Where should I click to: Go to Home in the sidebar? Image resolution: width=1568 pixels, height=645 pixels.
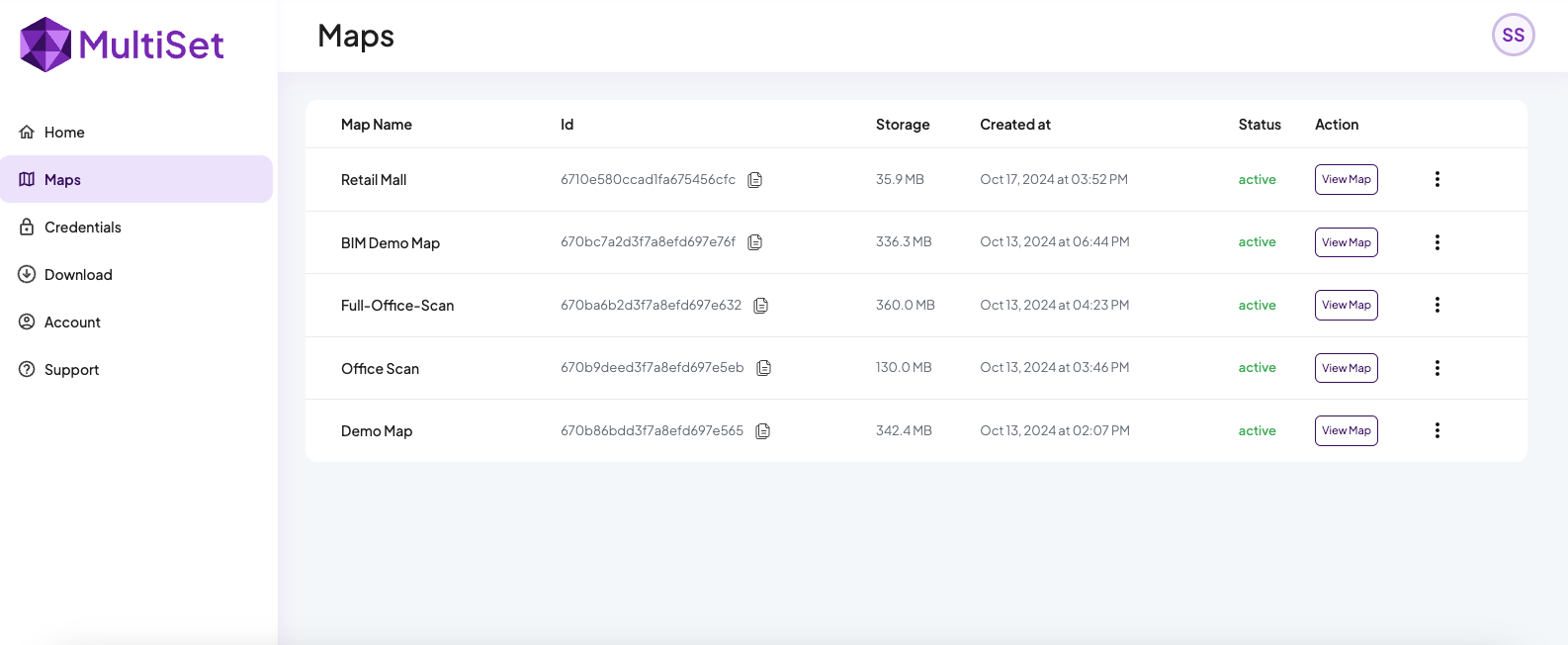[64, 133]
